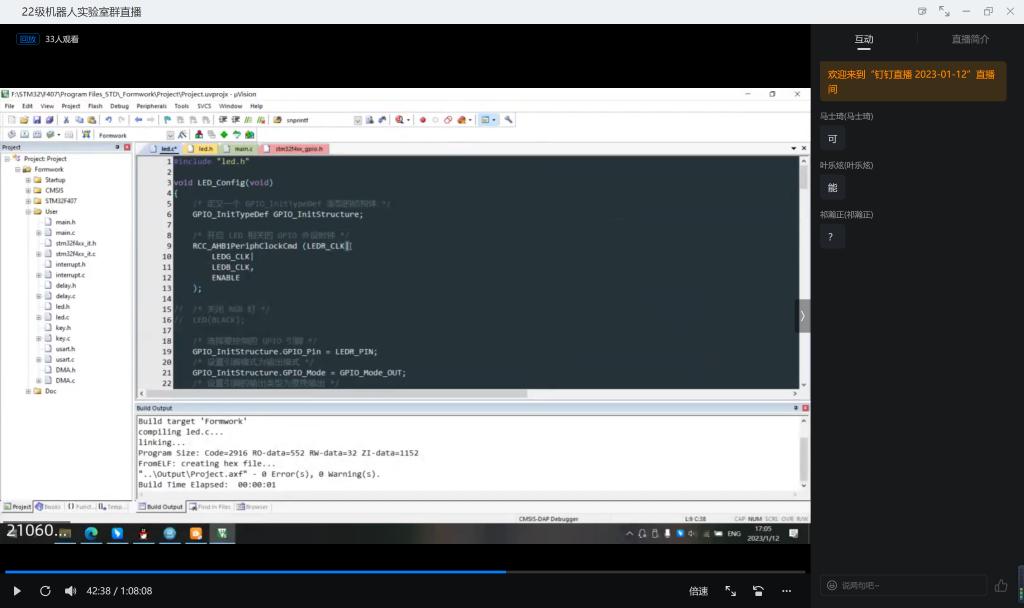Image resolution: width=1024 pixels, height=608 pixels.
Task: Click the 倍速 playback speed button
Action: tap(698, 591)
